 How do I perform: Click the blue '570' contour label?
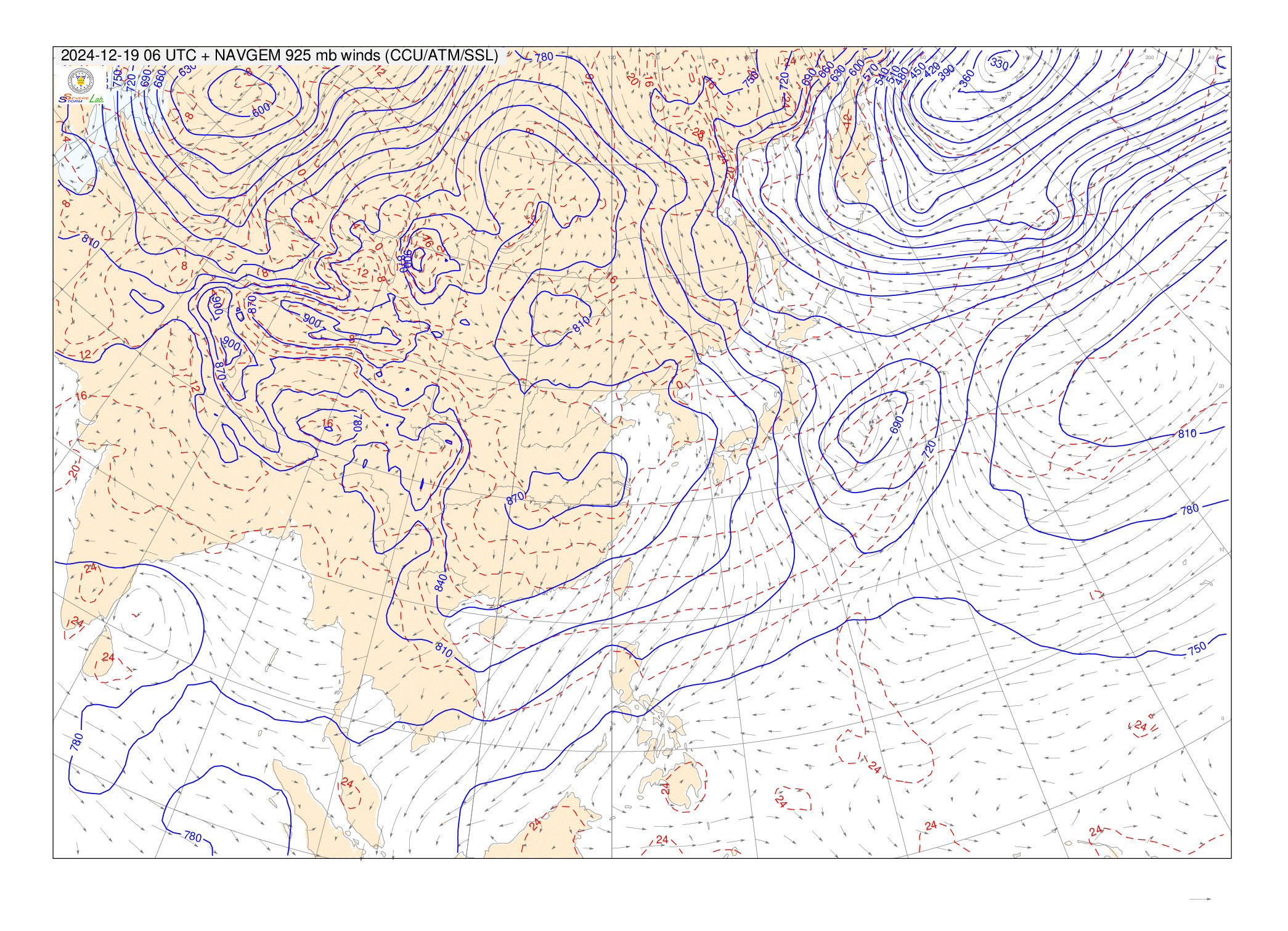pos(870,72)
